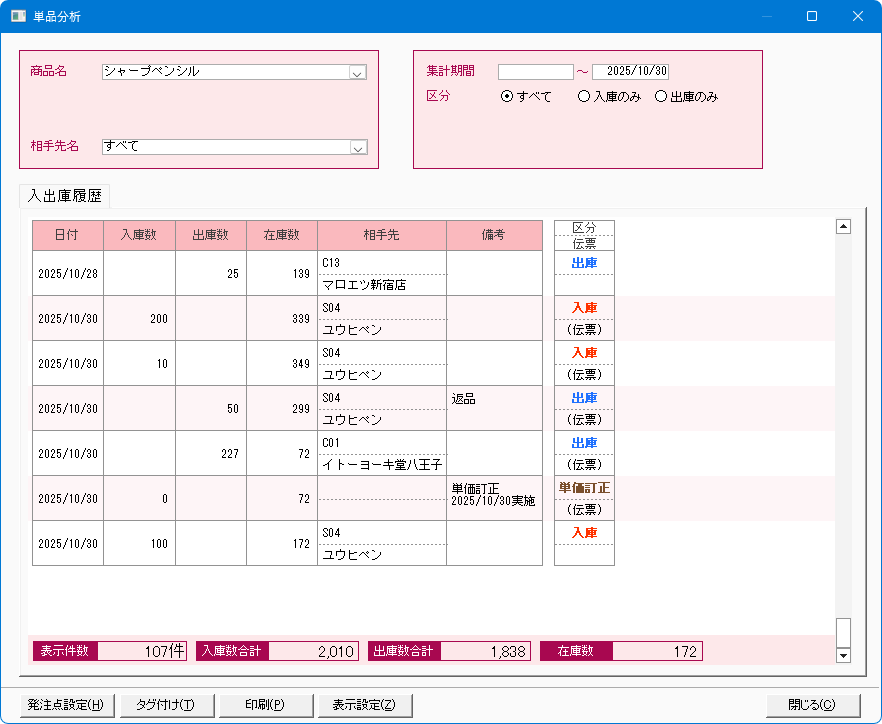Open the 商品名 dropdown list

[x=357, y=72]
